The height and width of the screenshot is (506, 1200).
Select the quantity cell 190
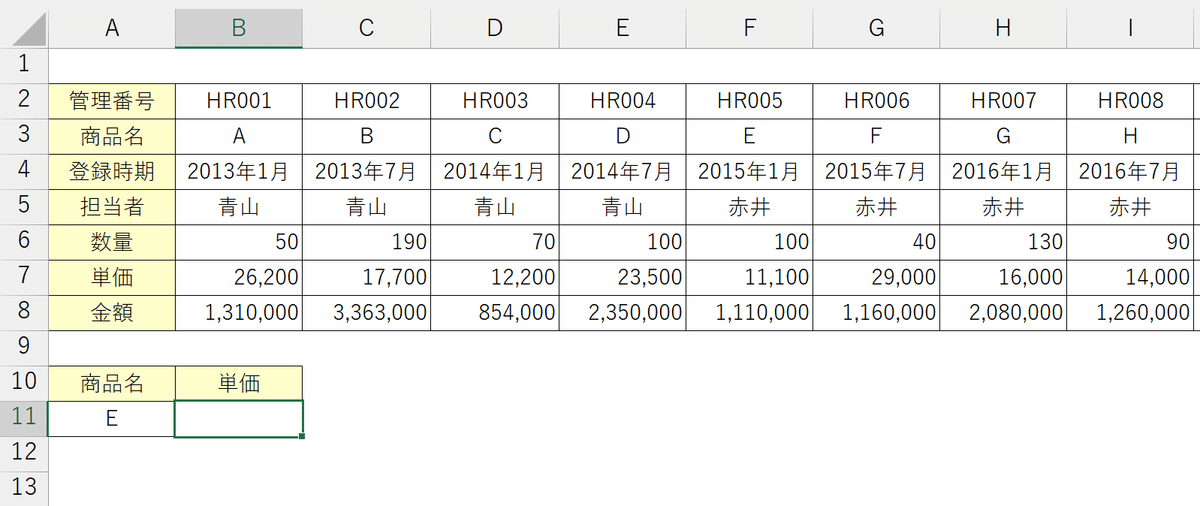coord(366,241)
